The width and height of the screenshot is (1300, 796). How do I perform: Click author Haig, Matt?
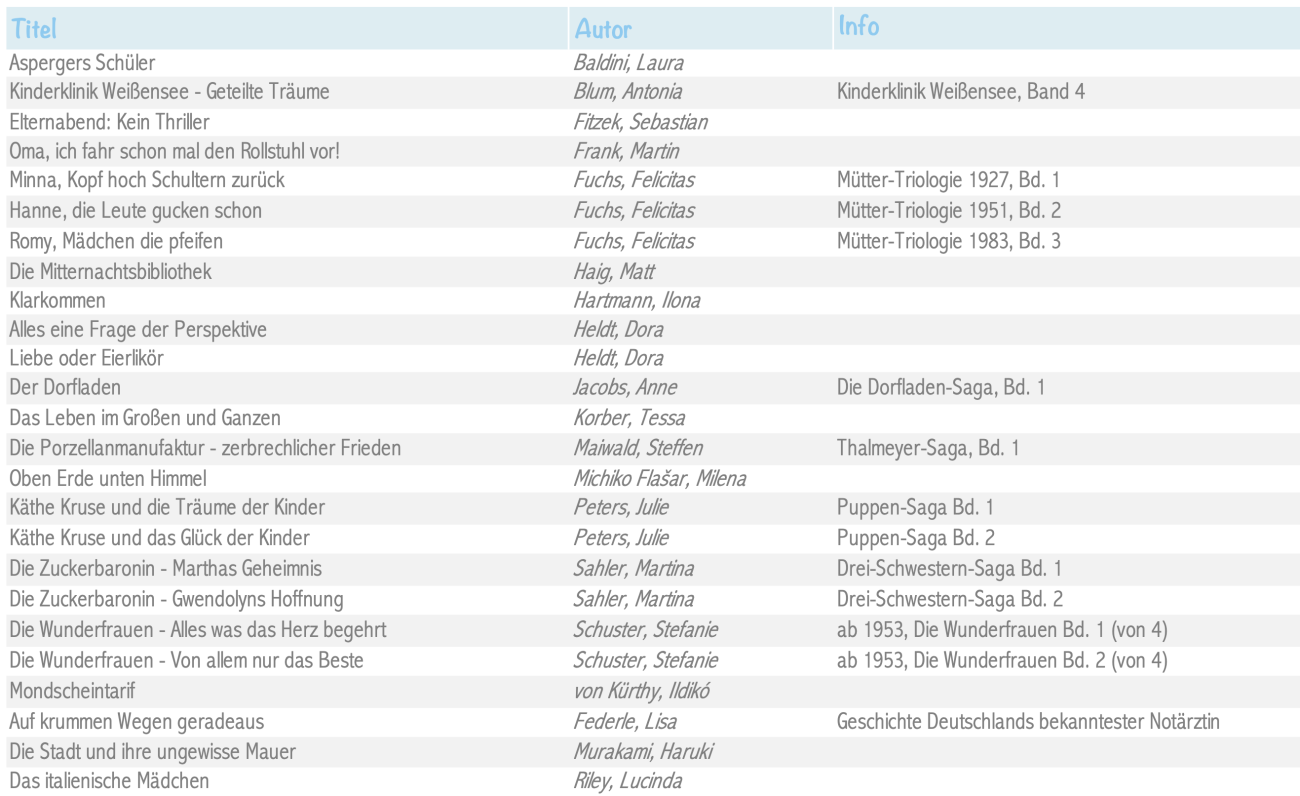click(x=614, y=272)
